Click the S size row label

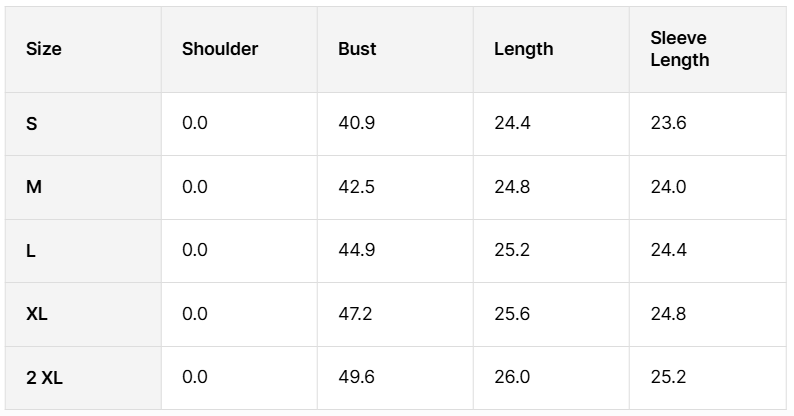tap(32, 124)
